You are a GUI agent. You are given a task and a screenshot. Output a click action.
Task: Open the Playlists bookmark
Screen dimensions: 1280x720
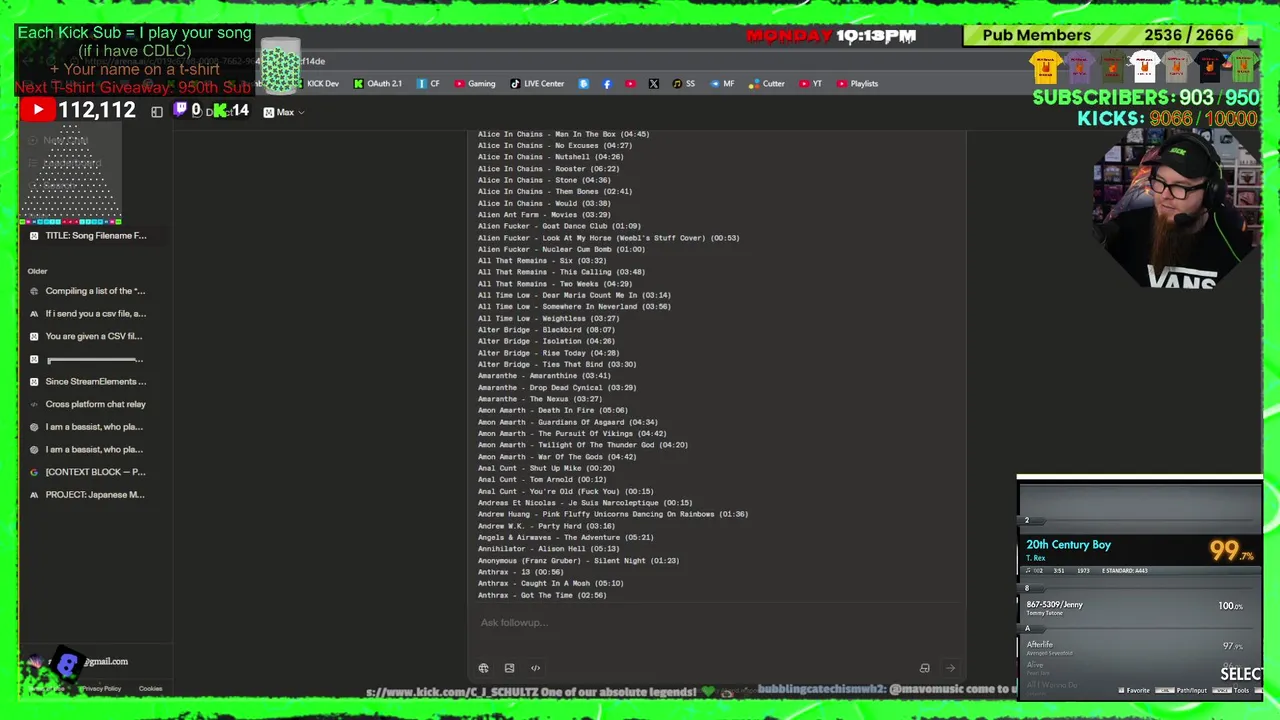858,84
